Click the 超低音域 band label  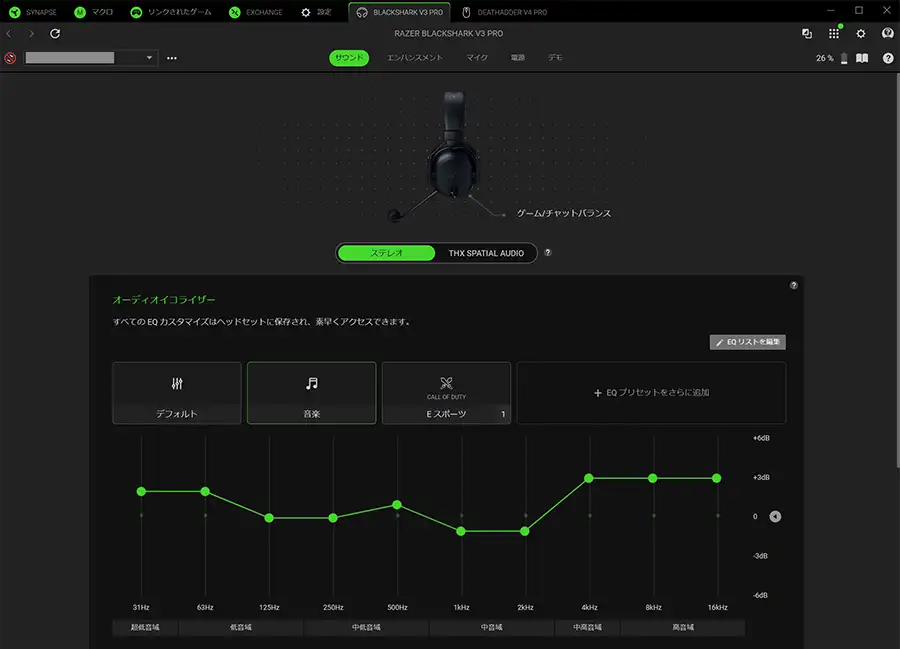coord(145,627)
